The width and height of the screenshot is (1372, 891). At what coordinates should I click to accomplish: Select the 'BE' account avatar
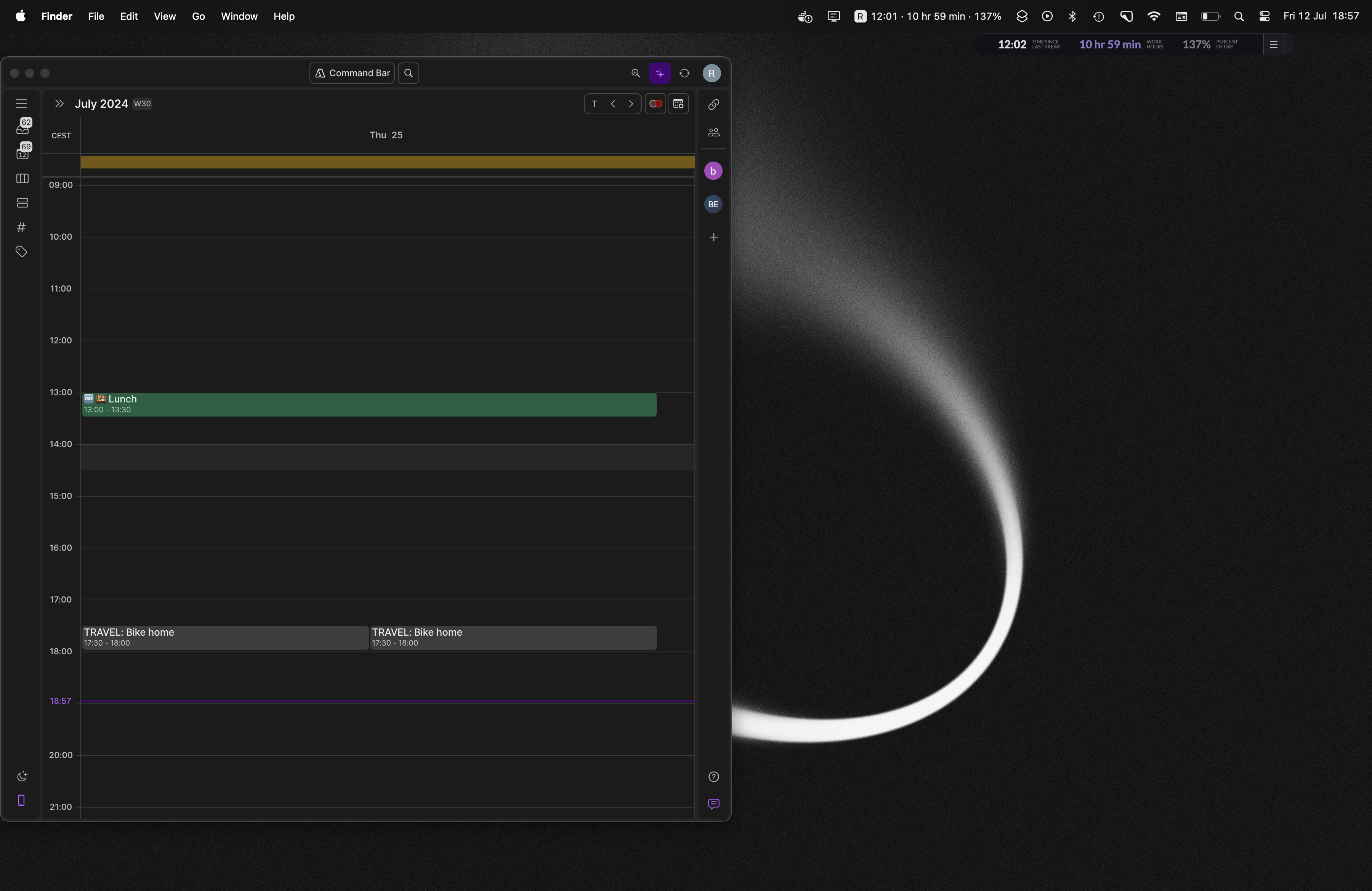(713, 204)
